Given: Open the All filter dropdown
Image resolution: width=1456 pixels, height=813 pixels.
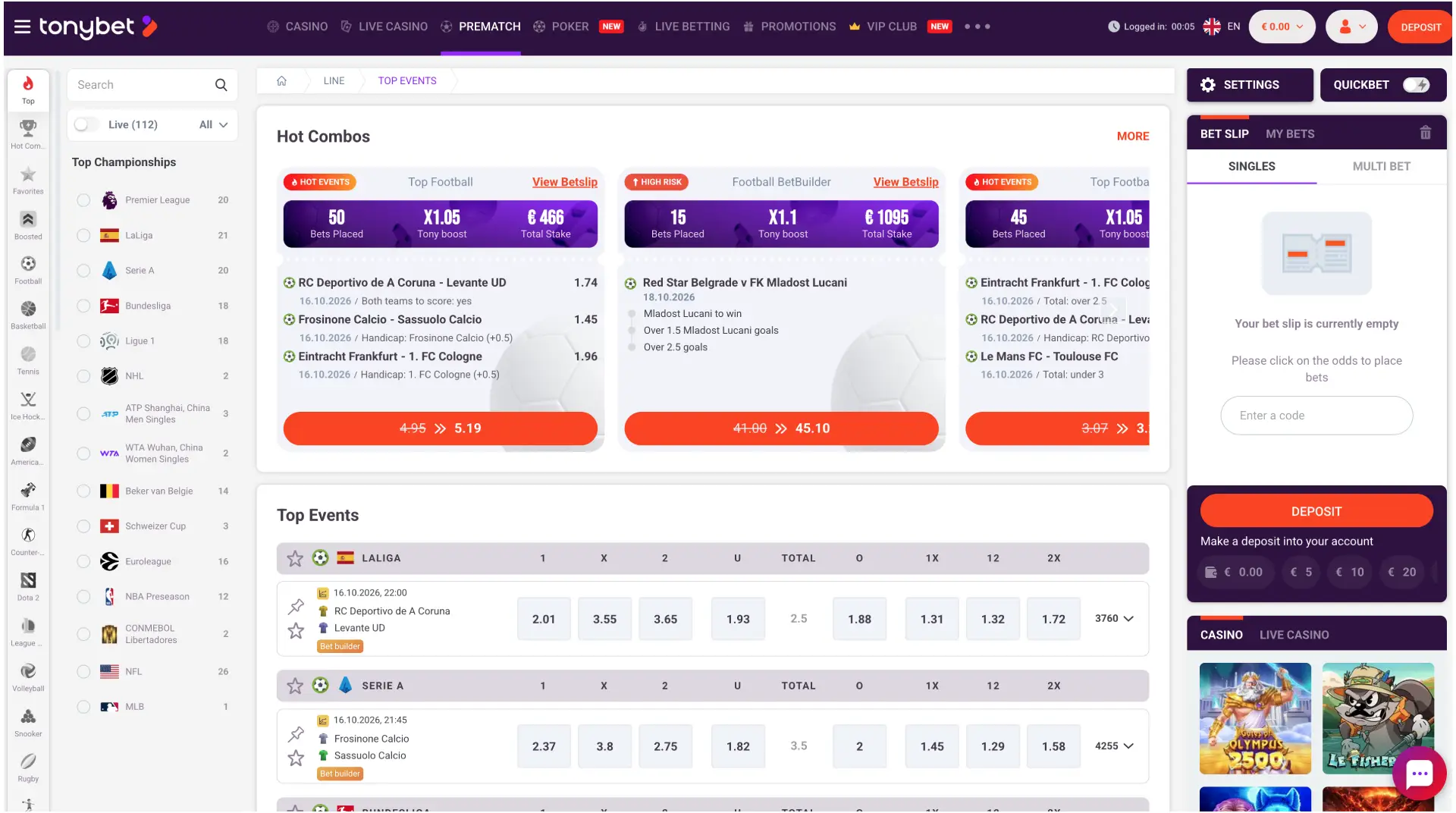Looking at the screenshot, I should [213, 124].
